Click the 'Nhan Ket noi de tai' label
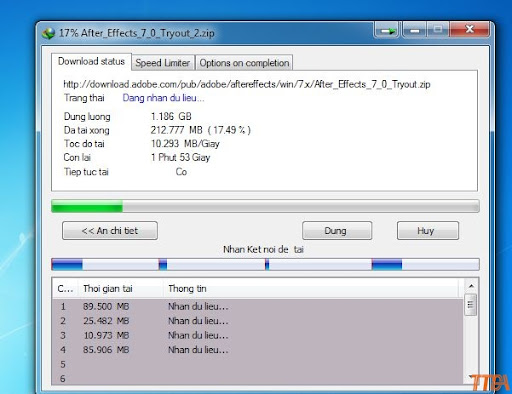This screenshot has width=512, height=394. pyautogui.click(x=263, y=249)
